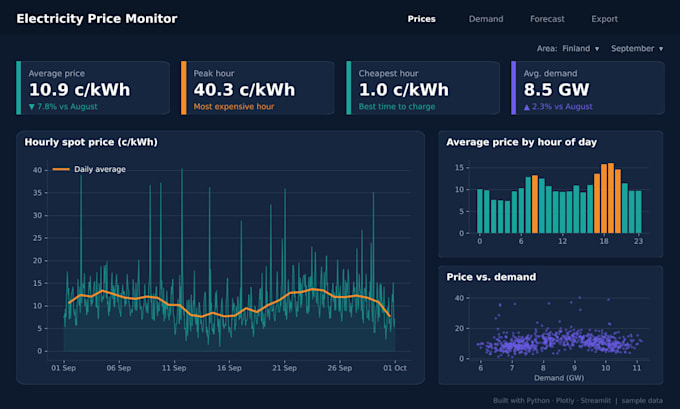The height and width of the screenshot is (409, 680).
Task: Click the Demand (GW) axis title
Action: click(559, 378)
